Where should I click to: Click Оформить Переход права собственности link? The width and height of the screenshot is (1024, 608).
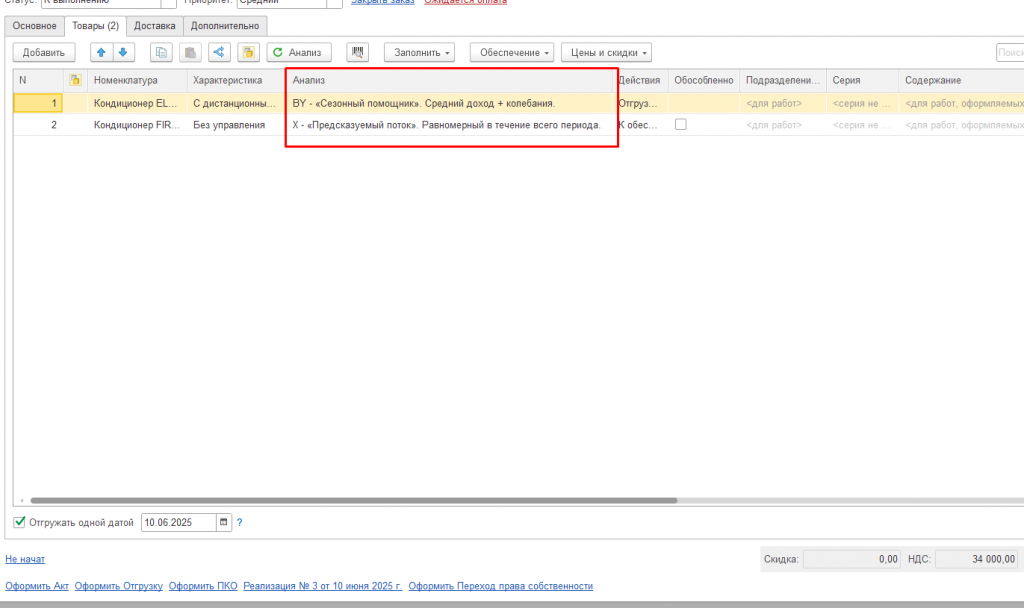click(501, 586)
